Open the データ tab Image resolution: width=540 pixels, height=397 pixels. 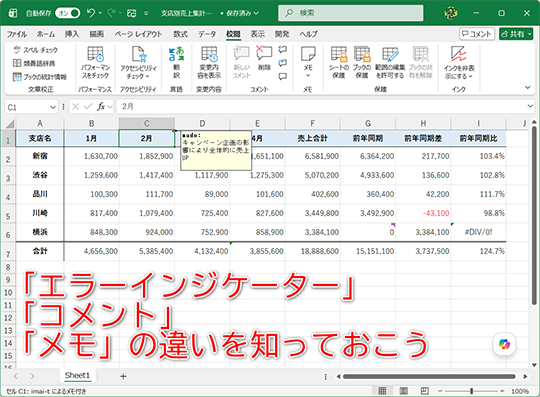click(207, 34)
